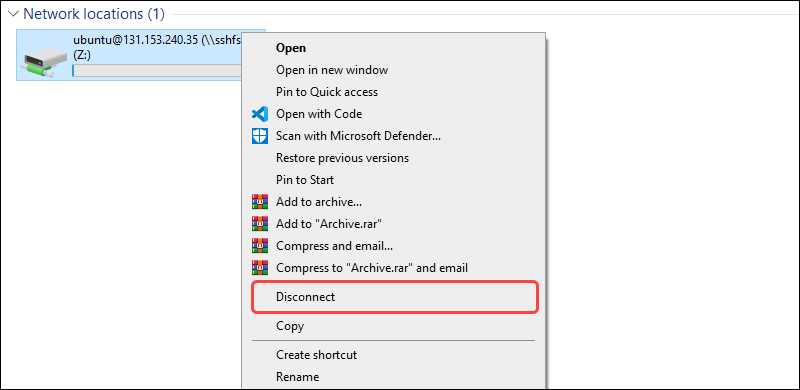
Task: Choose Pin to Start
Action: (305, 180)
